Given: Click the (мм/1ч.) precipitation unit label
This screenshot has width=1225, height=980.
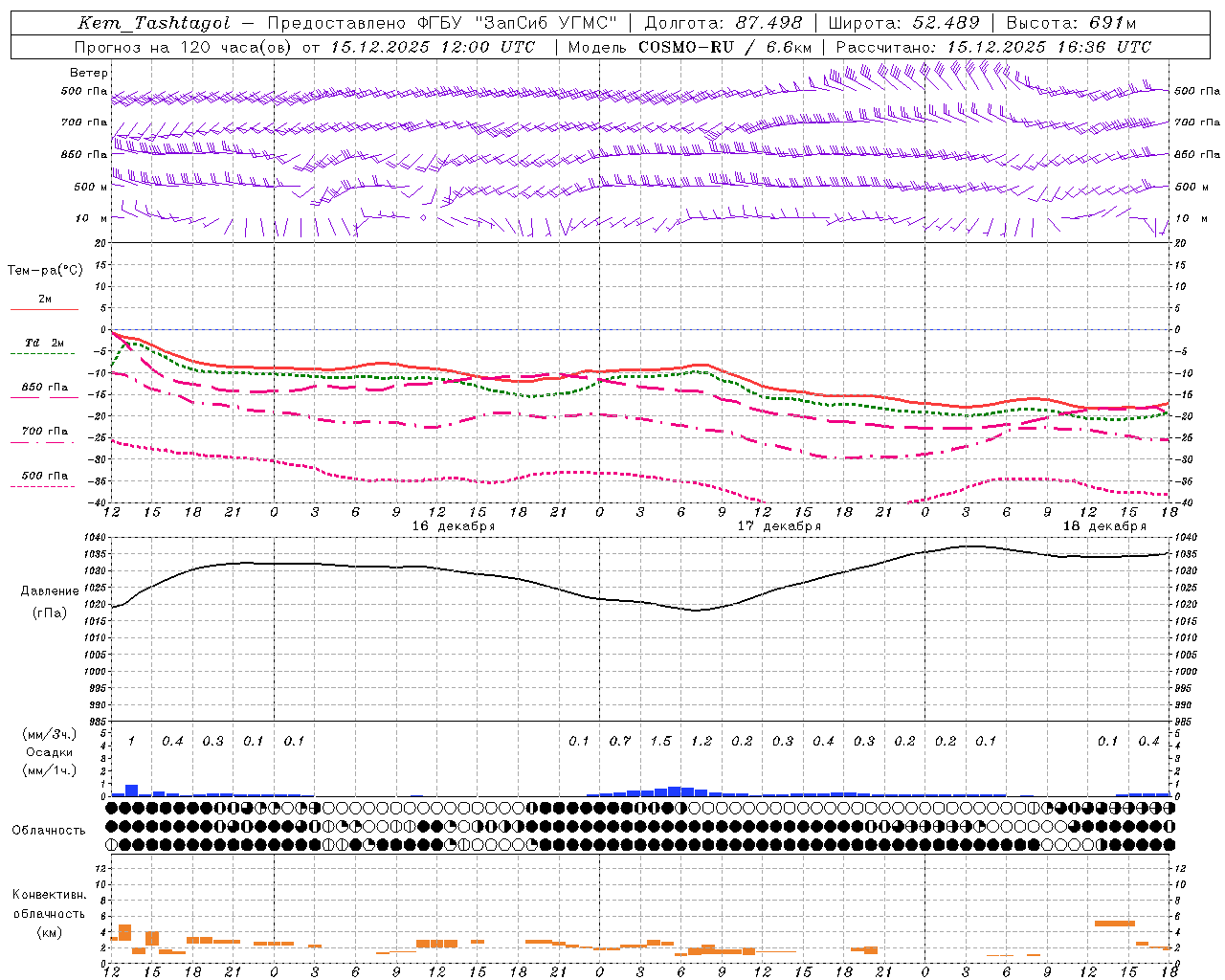Looking at the screenshot, I should click(50, 770).
